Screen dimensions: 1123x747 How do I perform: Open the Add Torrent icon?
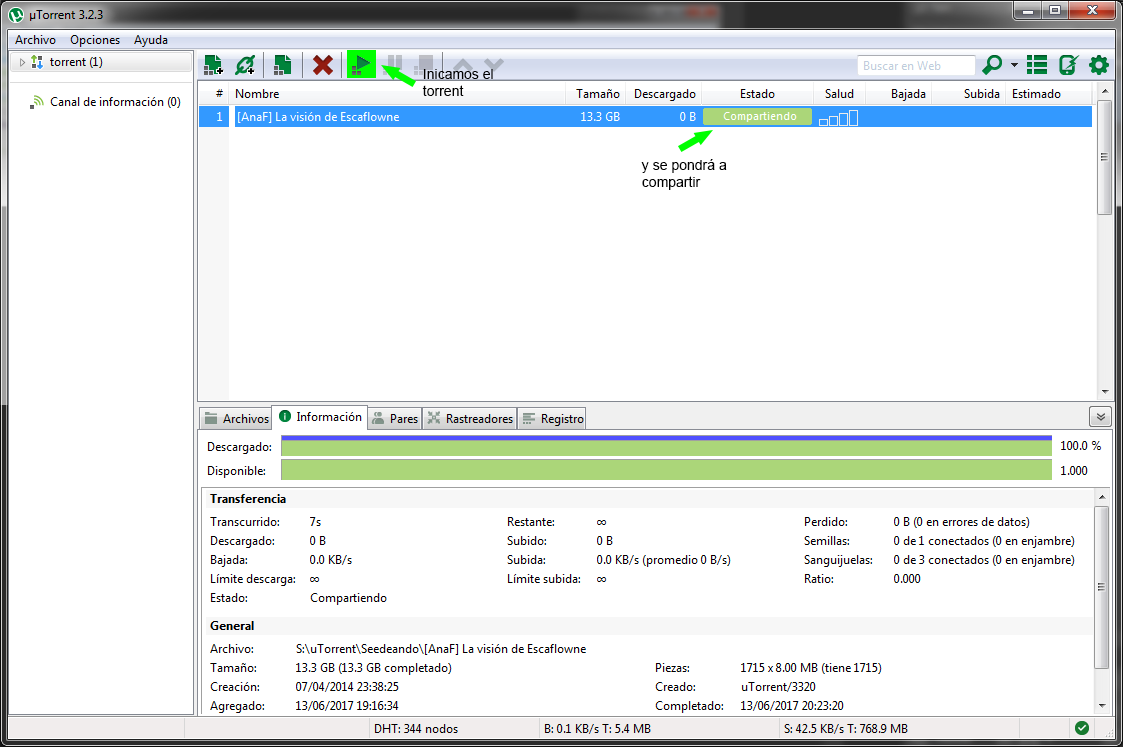click(x=212, y=64)
